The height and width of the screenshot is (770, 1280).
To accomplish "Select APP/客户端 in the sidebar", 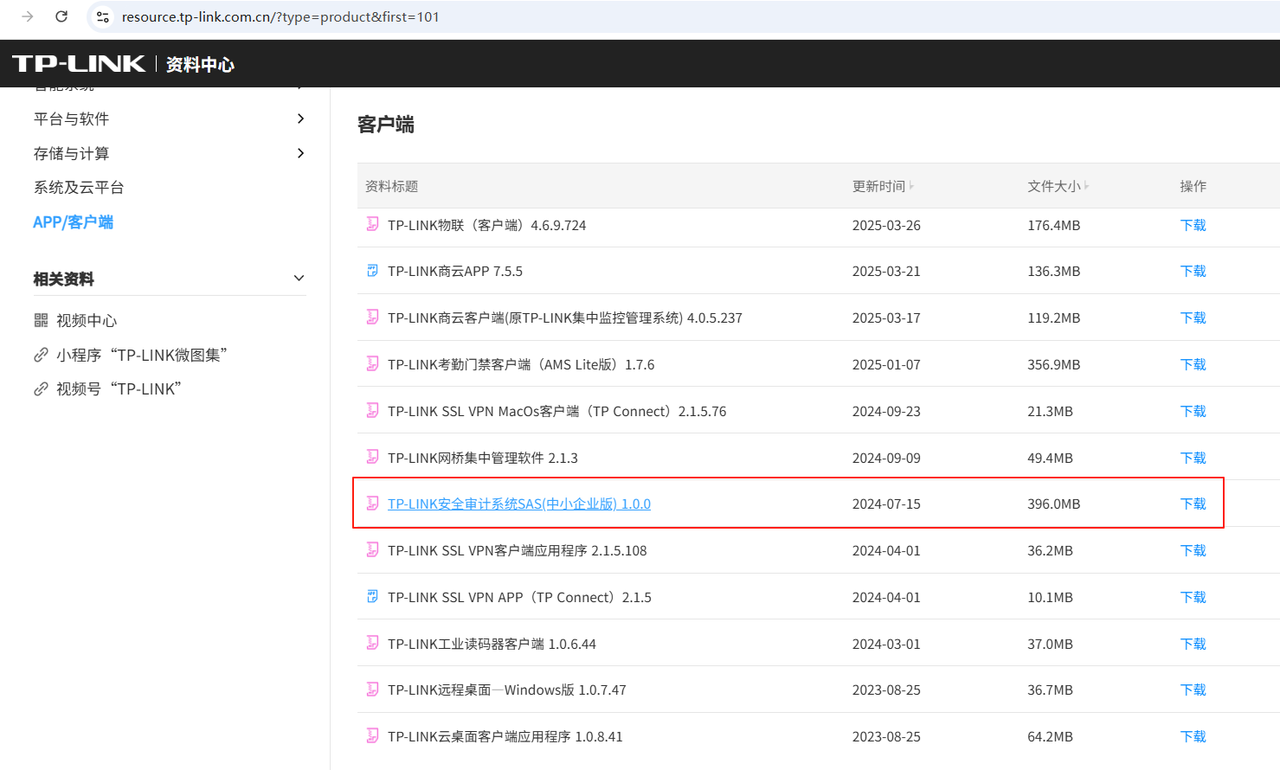I will point(73,221).
